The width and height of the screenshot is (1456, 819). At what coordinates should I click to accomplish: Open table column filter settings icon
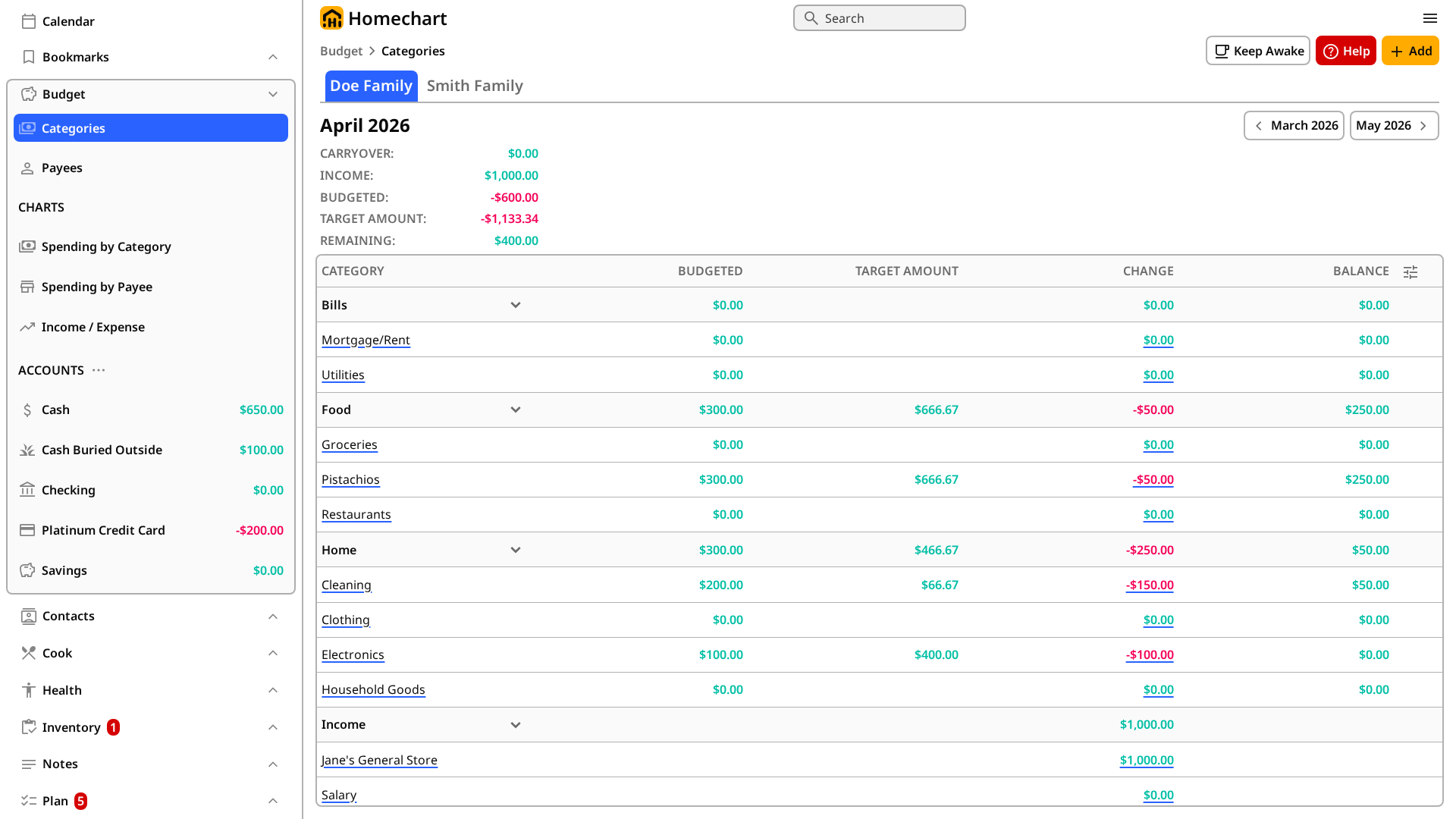(1410, 271)
